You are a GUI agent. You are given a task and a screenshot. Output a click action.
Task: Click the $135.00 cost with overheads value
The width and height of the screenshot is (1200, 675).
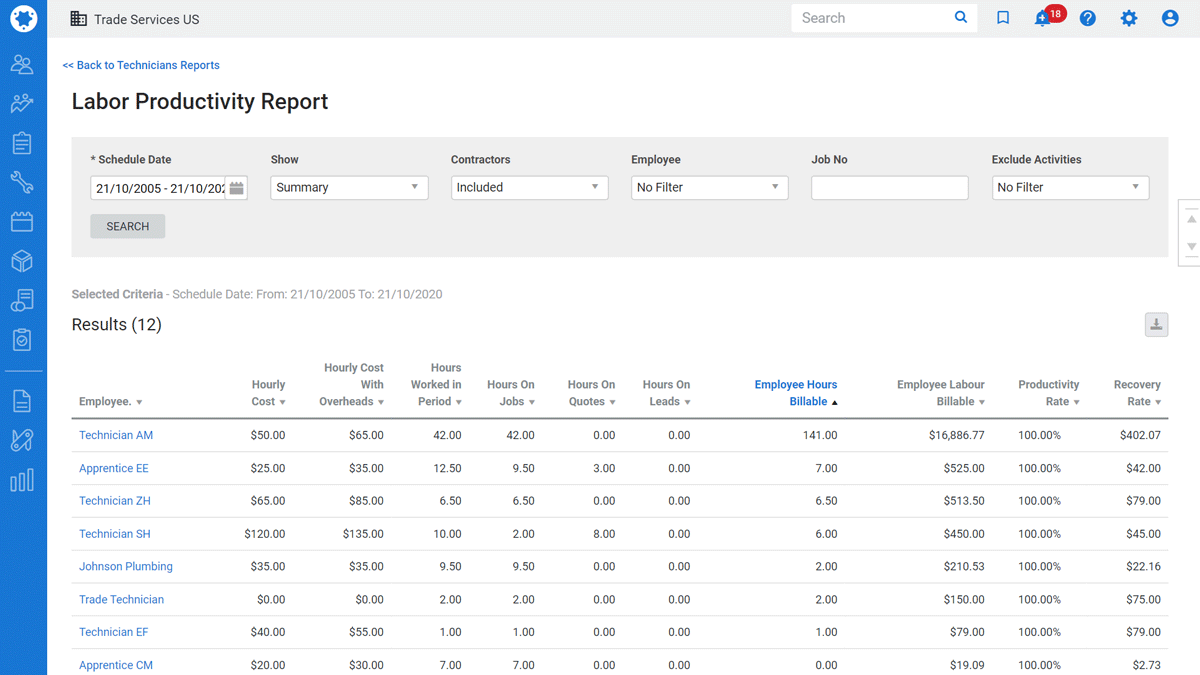tap(363, 534)
